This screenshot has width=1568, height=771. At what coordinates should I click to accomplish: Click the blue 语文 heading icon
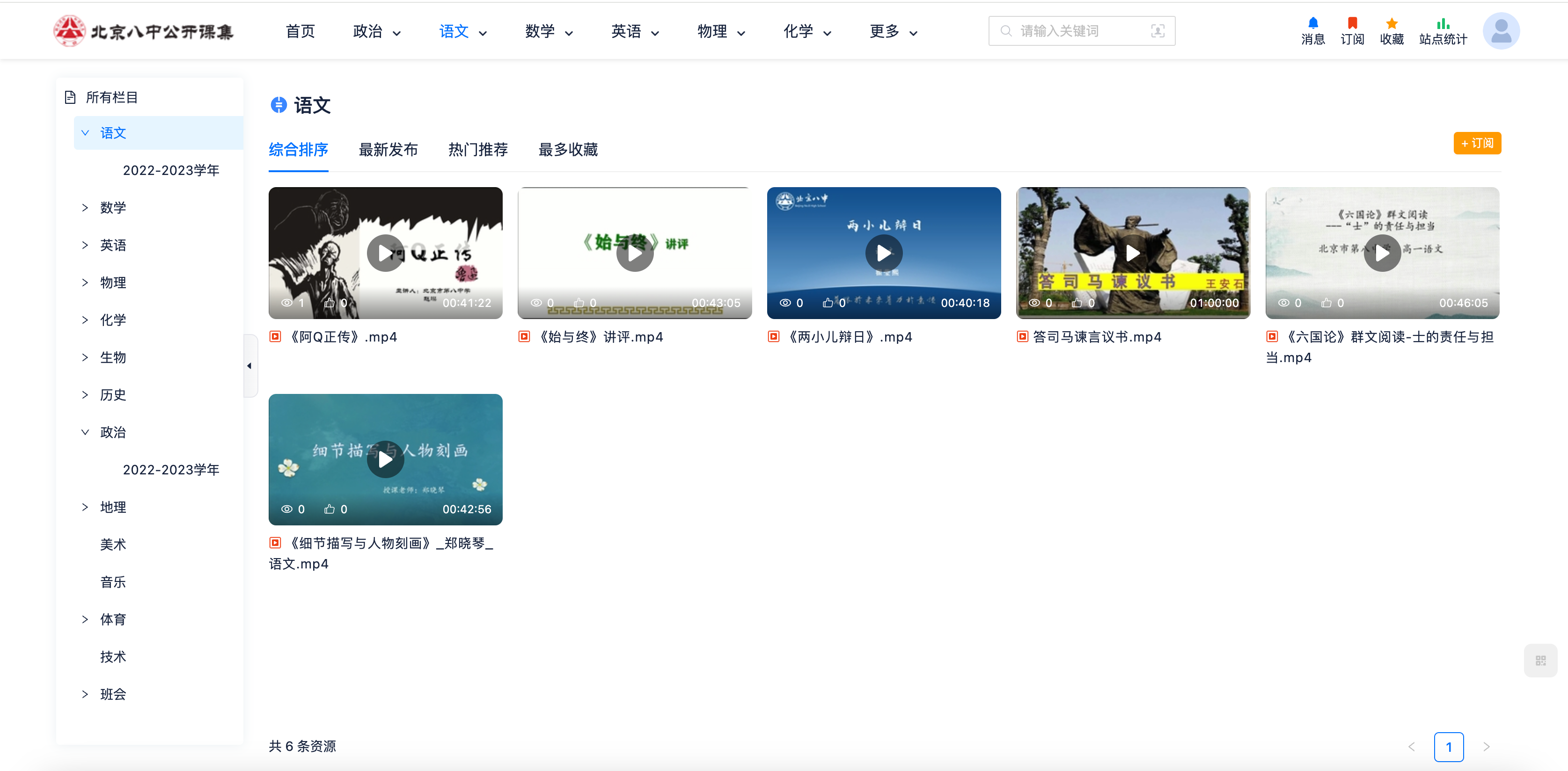(279, 105)
